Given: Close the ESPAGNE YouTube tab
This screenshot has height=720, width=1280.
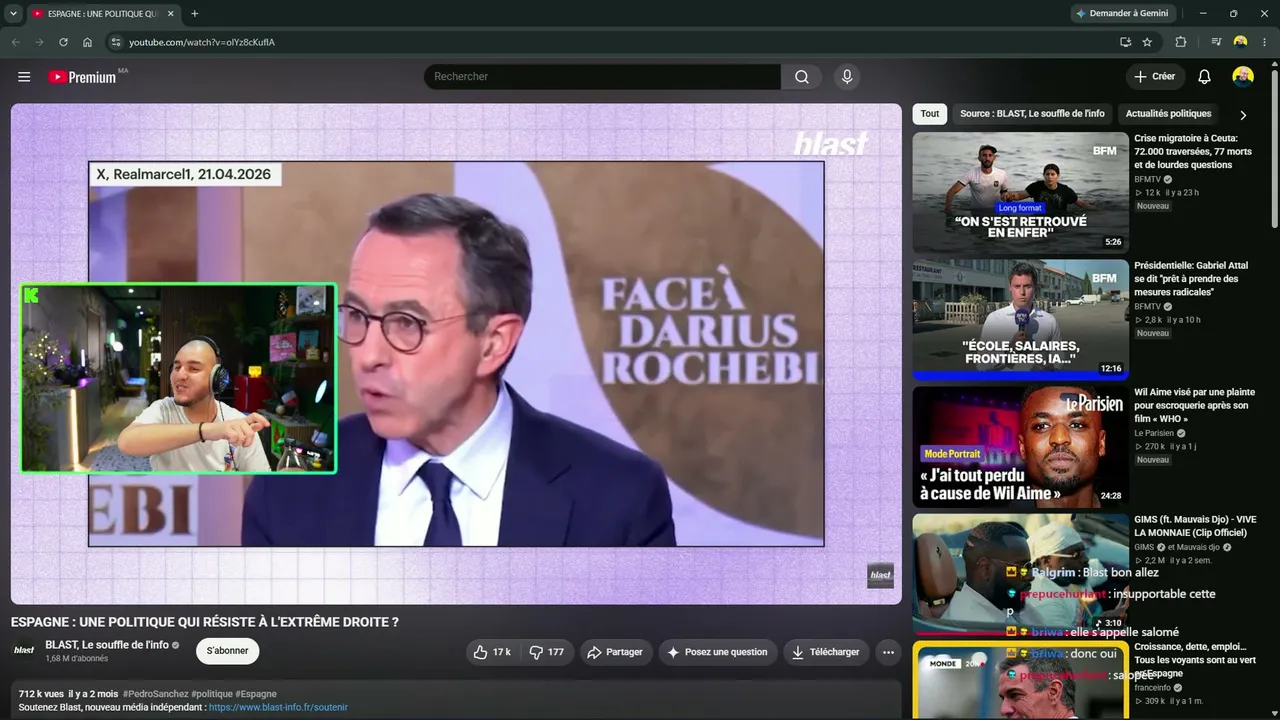Looking at the screenshot, I should pos(171,14).
